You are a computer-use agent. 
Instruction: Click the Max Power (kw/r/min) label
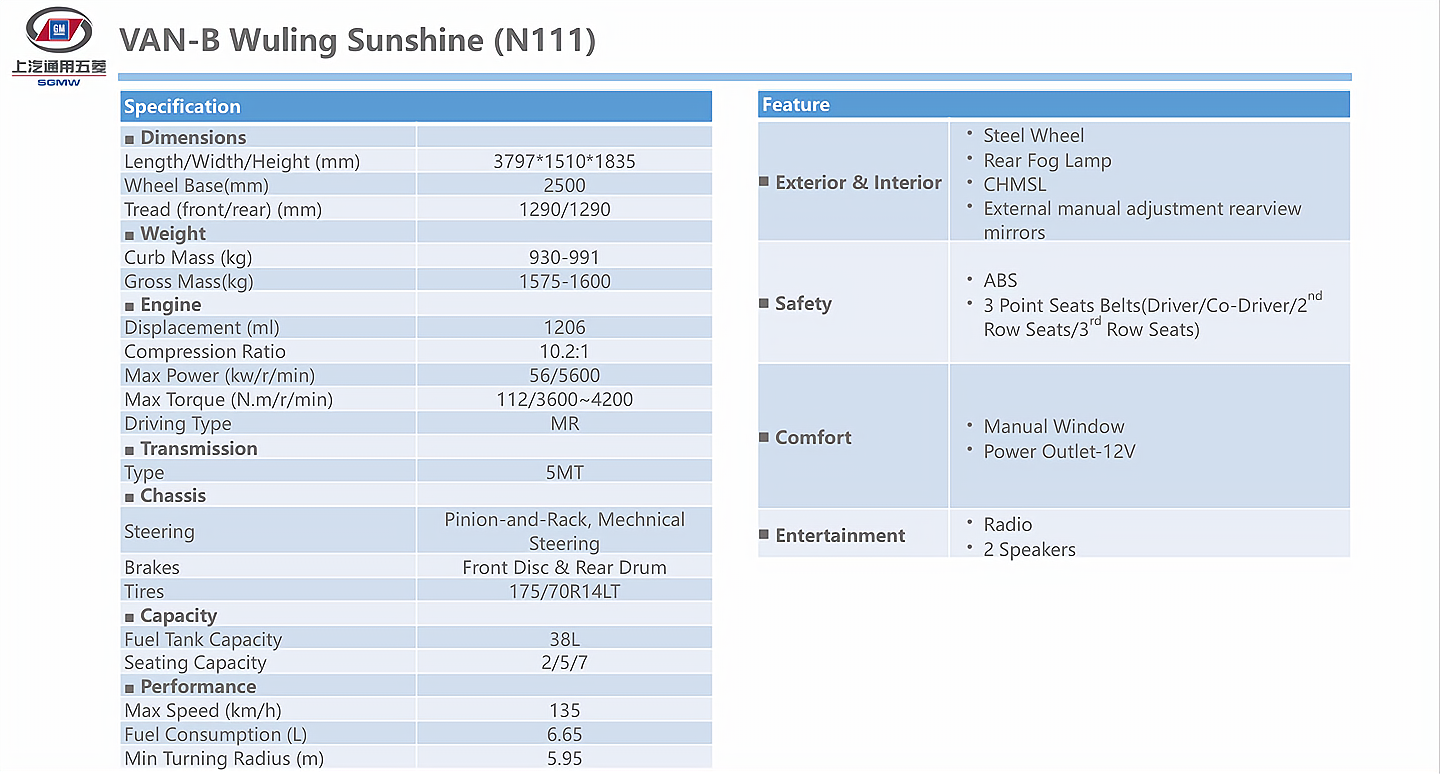(220, 375)
